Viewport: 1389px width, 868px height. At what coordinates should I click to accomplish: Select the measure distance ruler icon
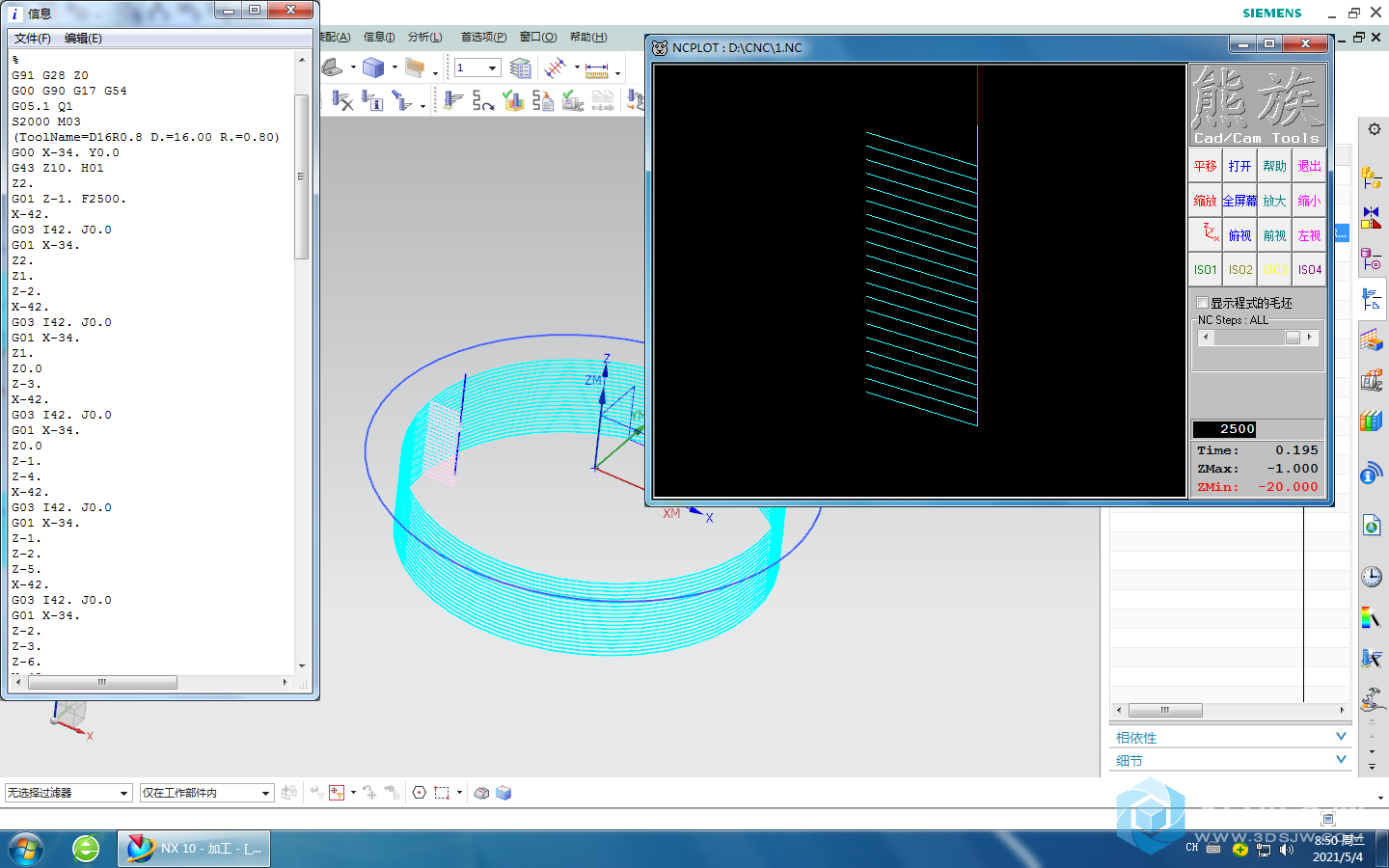point(596,69)
